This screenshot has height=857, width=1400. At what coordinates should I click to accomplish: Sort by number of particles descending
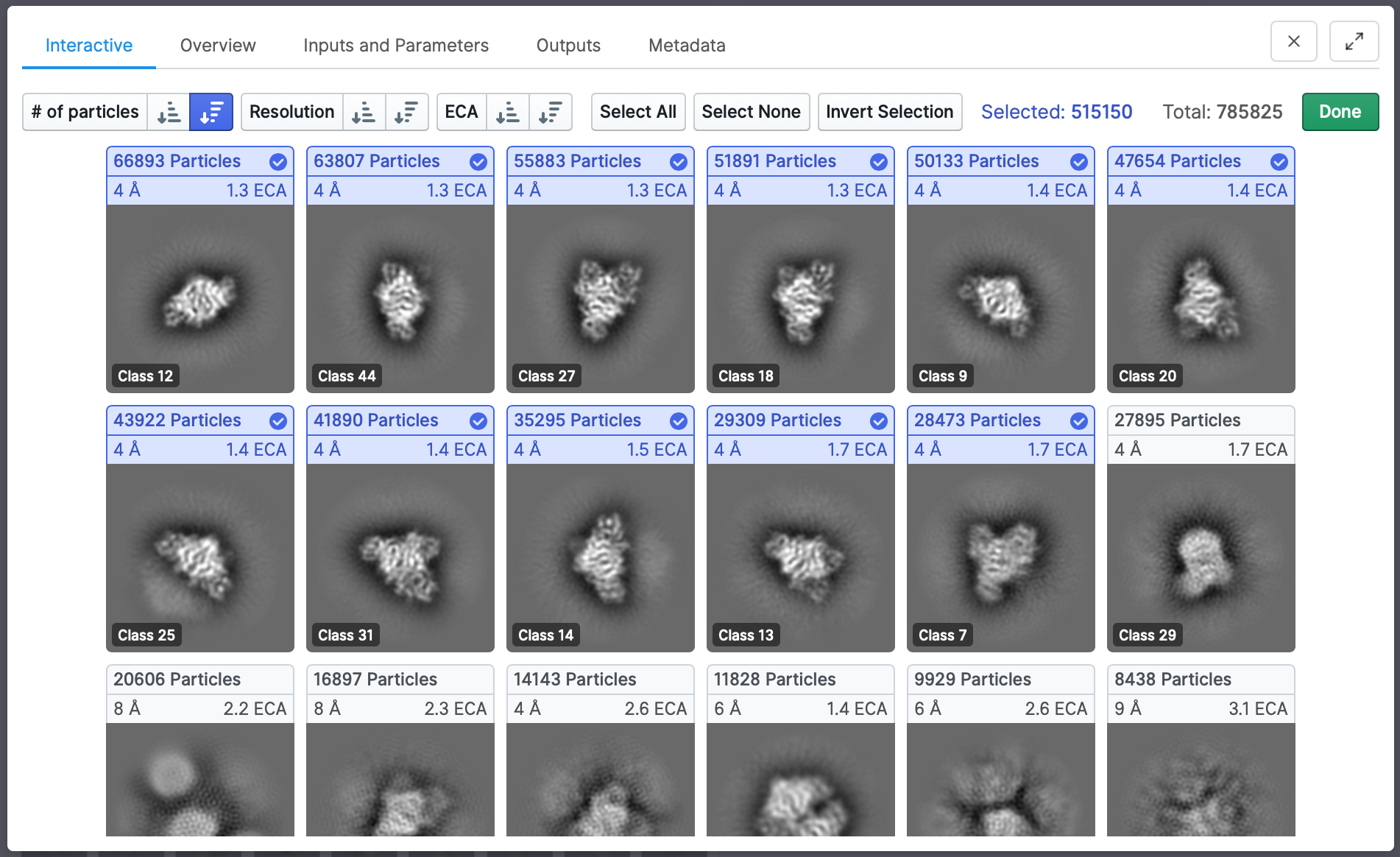click(211, 112)
